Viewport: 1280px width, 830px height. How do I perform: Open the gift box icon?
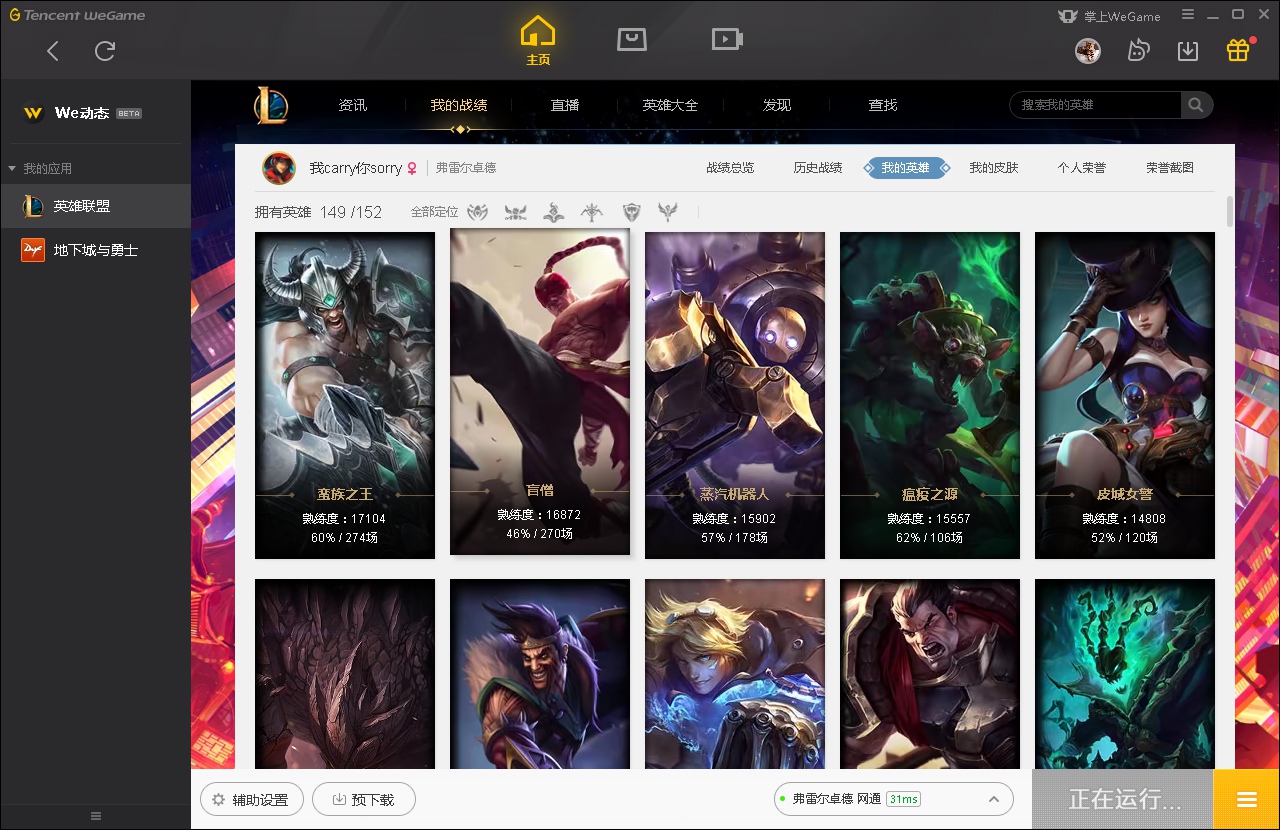click(1238, 50)
